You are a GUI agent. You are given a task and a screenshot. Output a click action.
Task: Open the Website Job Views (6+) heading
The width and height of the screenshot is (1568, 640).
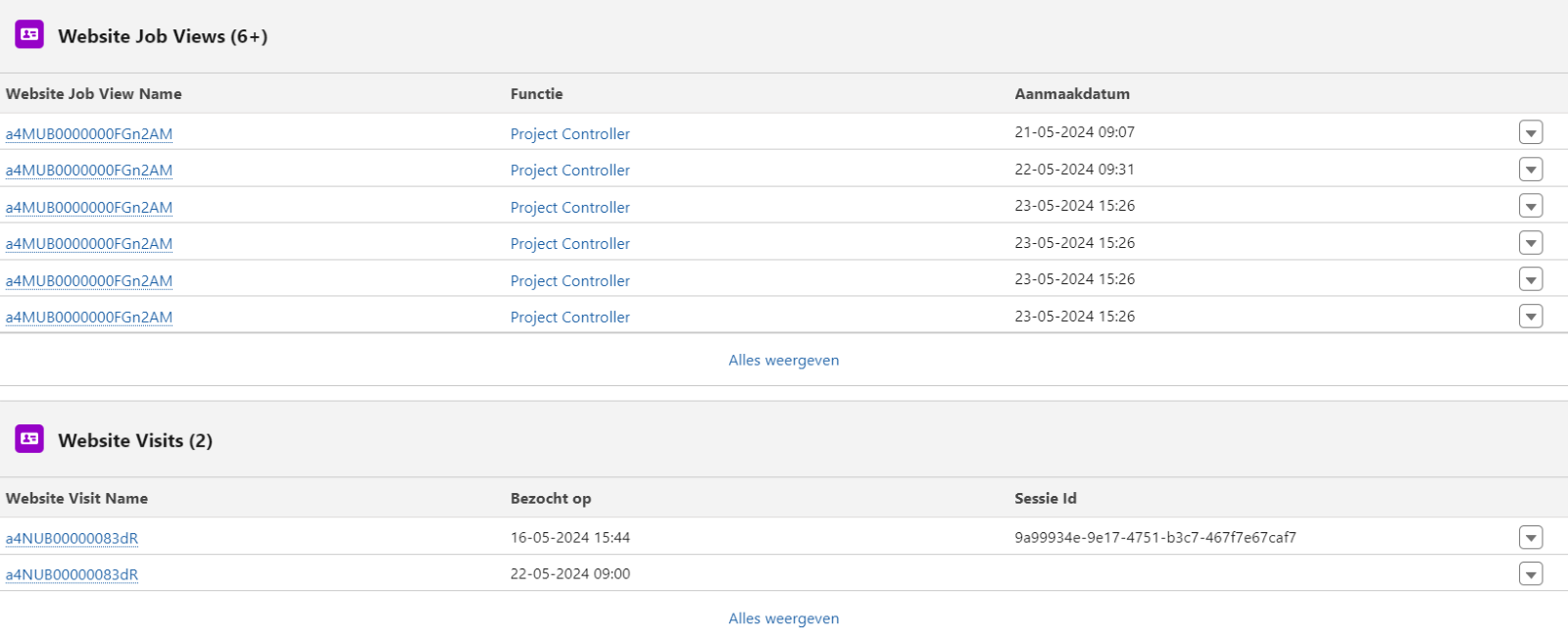(x=163, y=36)
